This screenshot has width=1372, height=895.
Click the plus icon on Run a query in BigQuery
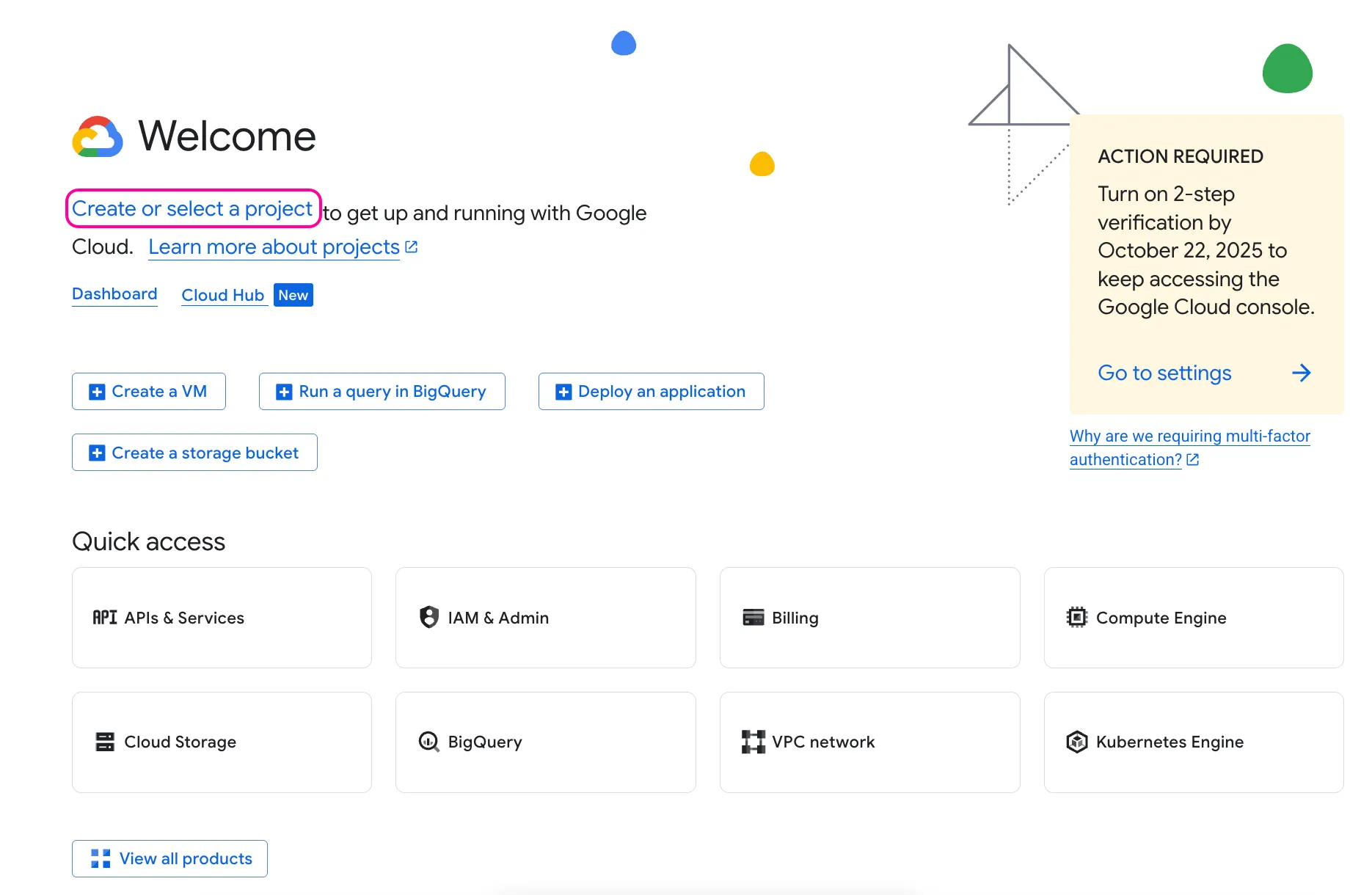(284, 392)
